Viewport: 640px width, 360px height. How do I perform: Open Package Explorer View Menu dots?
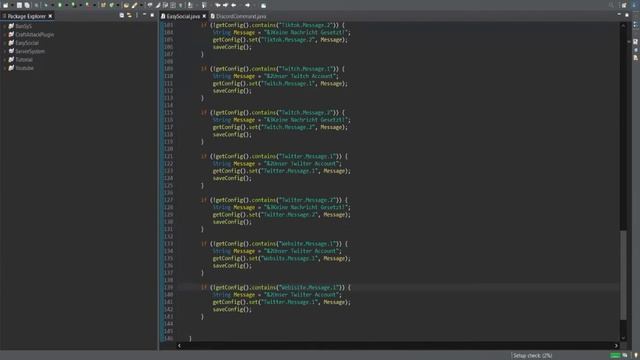pyautogui.click(x=137, y=16)
